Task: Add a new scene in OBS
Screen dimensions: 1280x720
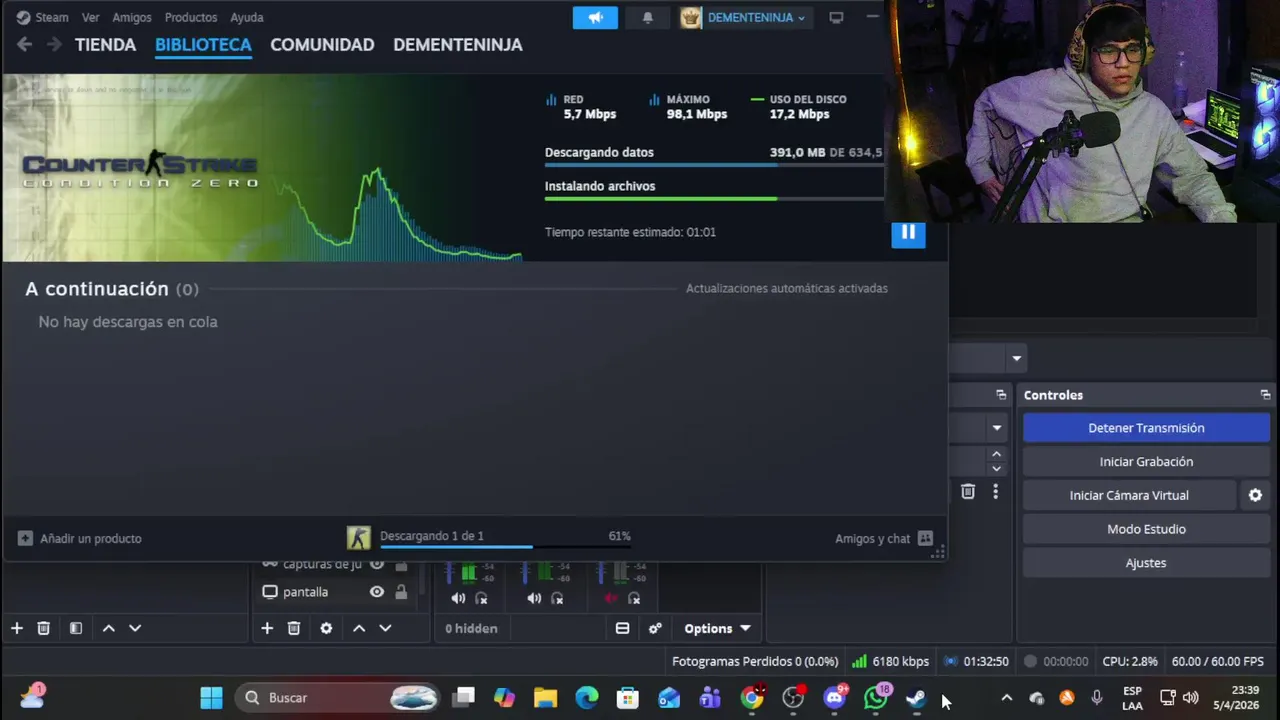Action: [17, 628]
